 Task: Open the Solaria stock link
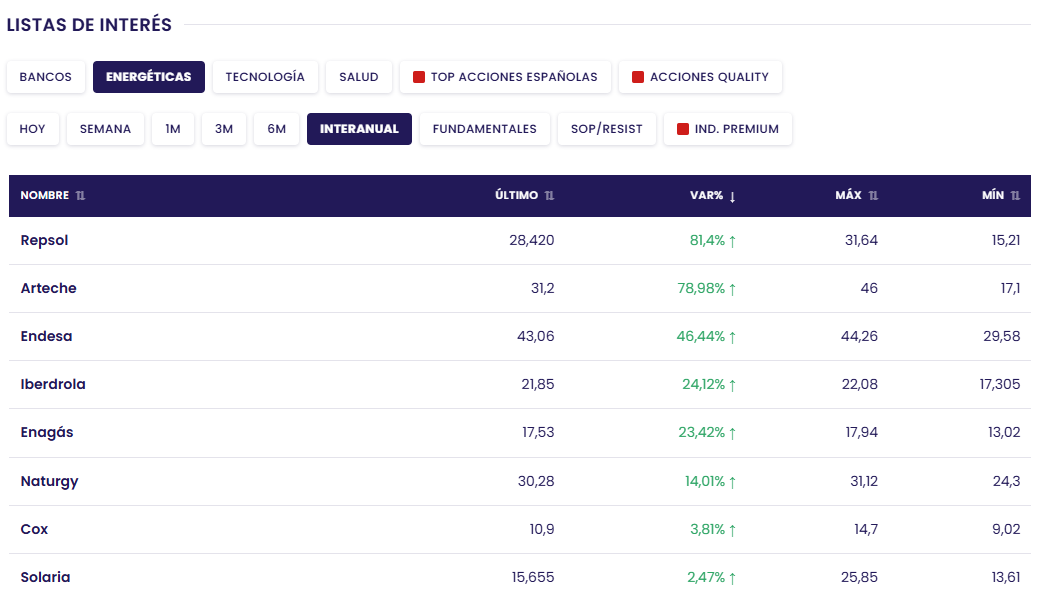(x=45, y=577)
